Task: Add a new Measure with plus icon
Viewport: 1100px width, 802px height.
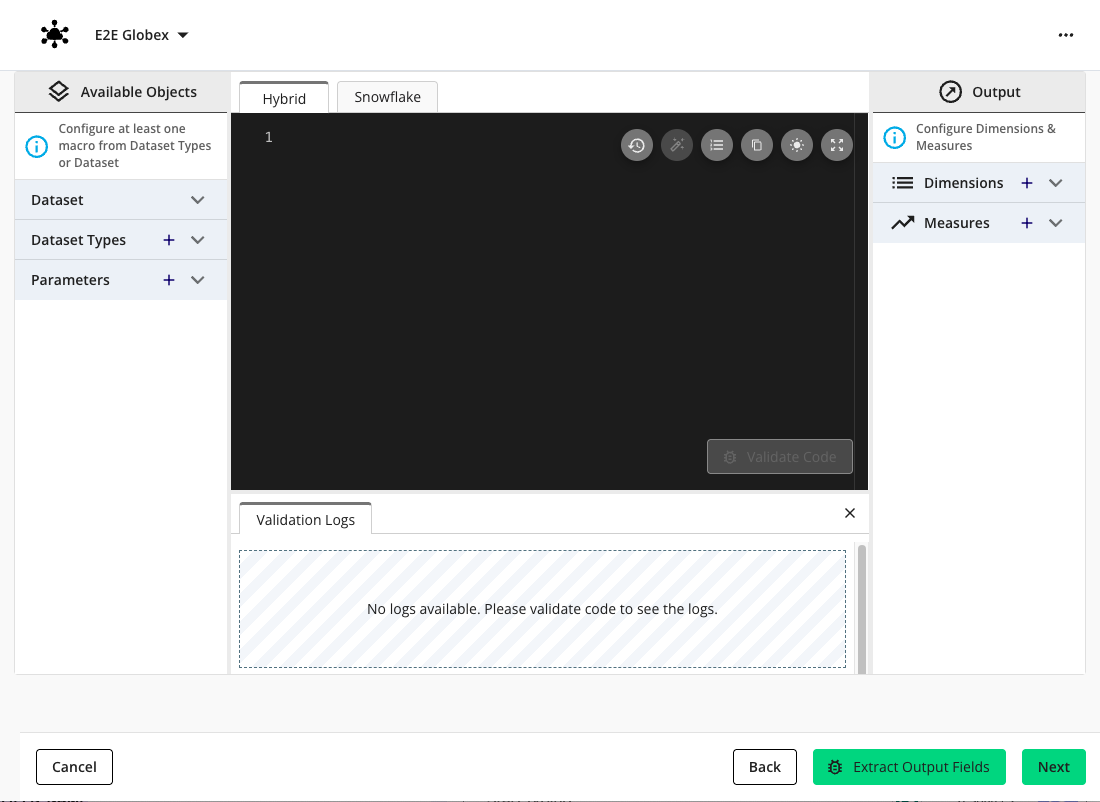Action: pyautogui.click(x=1026, y=223)
